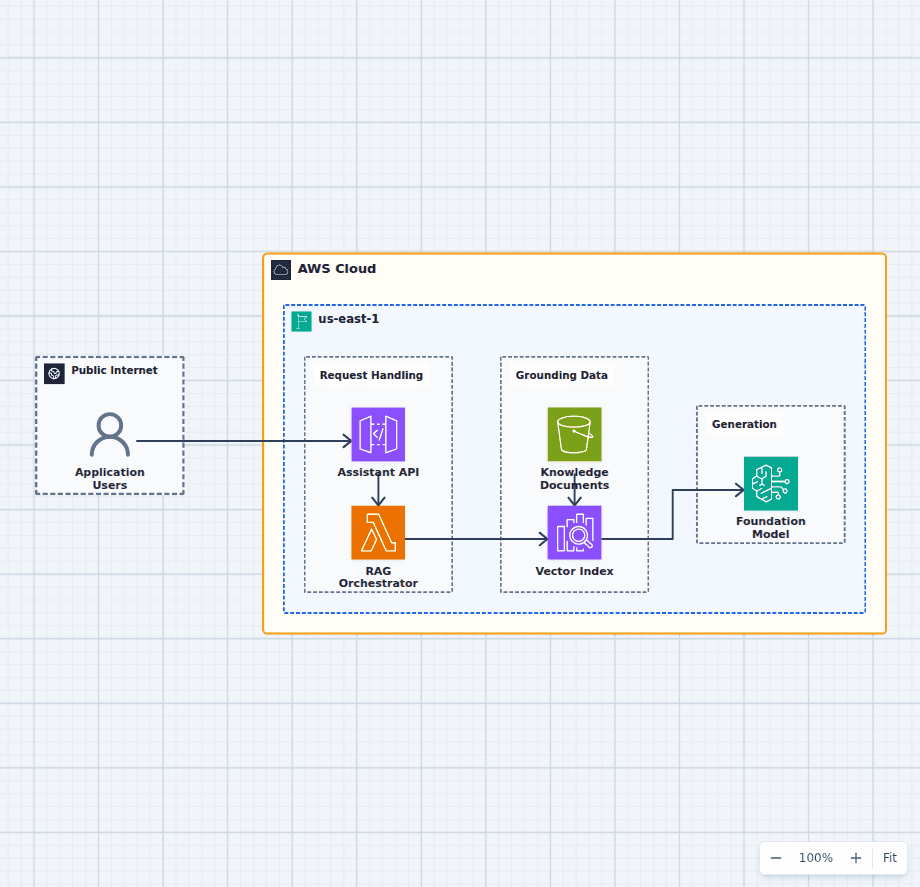Click the Vector Index label text
Viewport: 920px width, 887px height.
[x=574, y=571]
